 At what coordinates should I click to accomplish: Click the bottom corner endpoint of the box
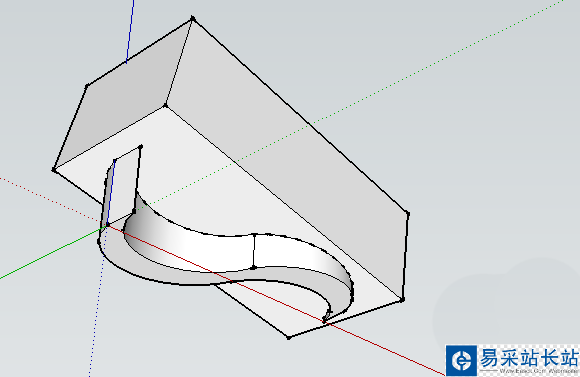pyautogui.click(x=289, y=337)
